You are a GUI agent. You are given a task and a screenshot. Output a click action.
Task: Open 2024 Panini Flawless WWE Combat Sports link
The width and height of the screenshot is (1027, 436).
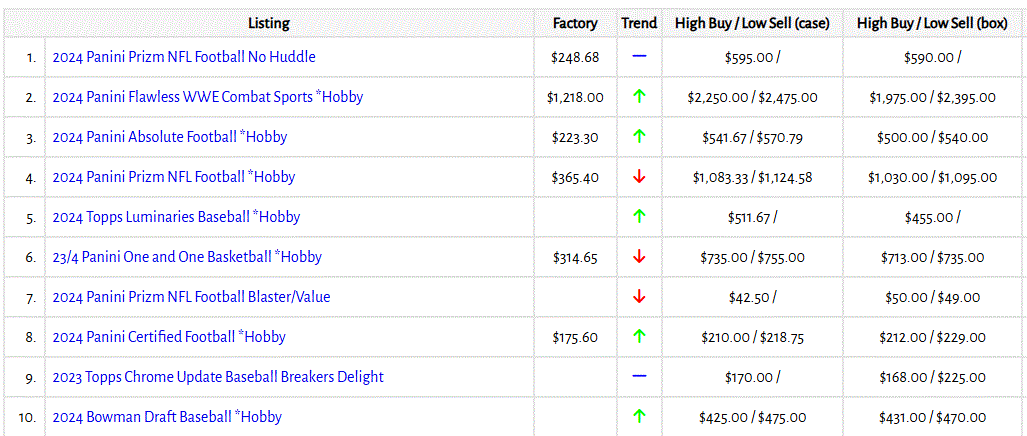point(207,97)
